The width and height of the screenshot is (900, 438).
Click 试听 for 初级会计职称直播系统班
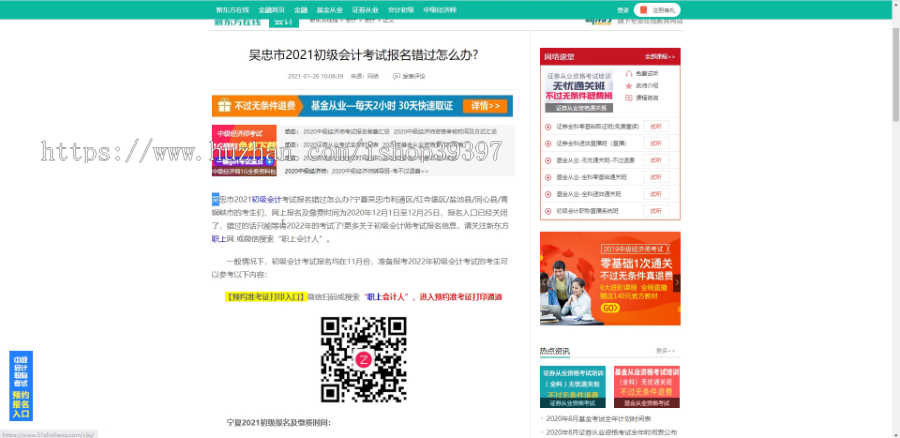click(x=655, y=211)
